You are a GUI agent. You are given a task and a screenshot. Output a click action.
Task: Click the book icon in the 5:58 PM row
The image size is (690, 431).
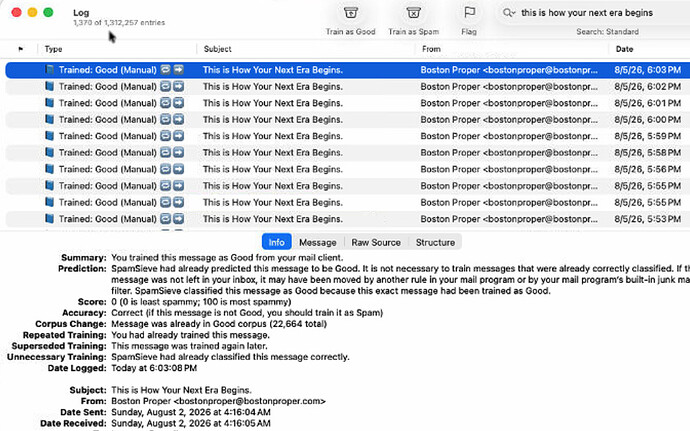pos(50,152)
